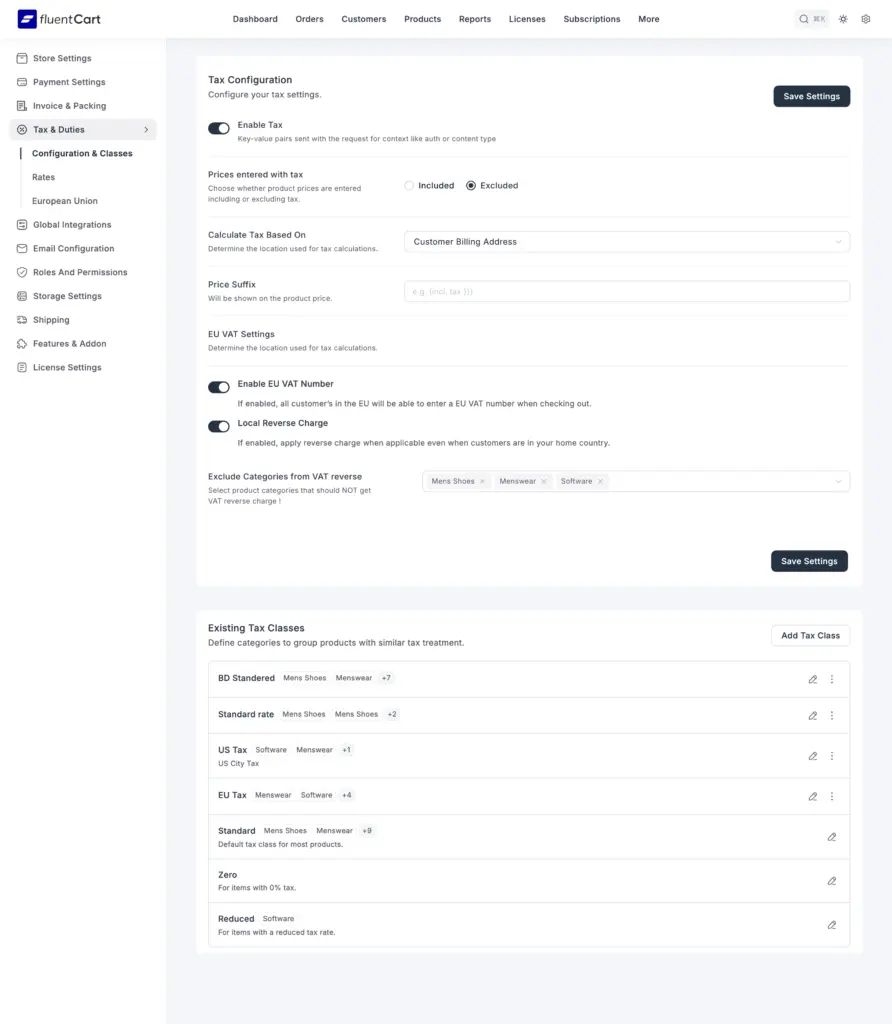
Task: Open the settings gear icon in header
Action: (866, 19)
